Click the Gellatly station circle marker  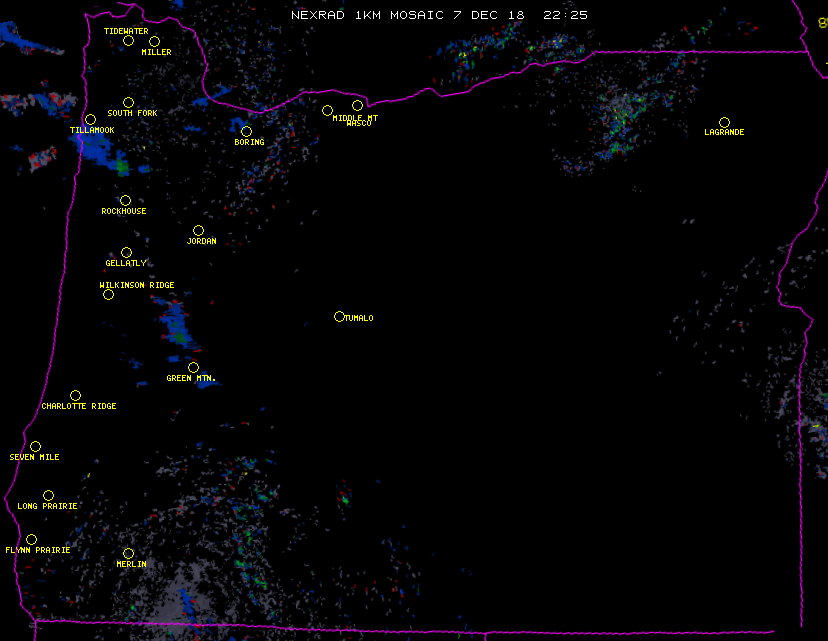126,252
